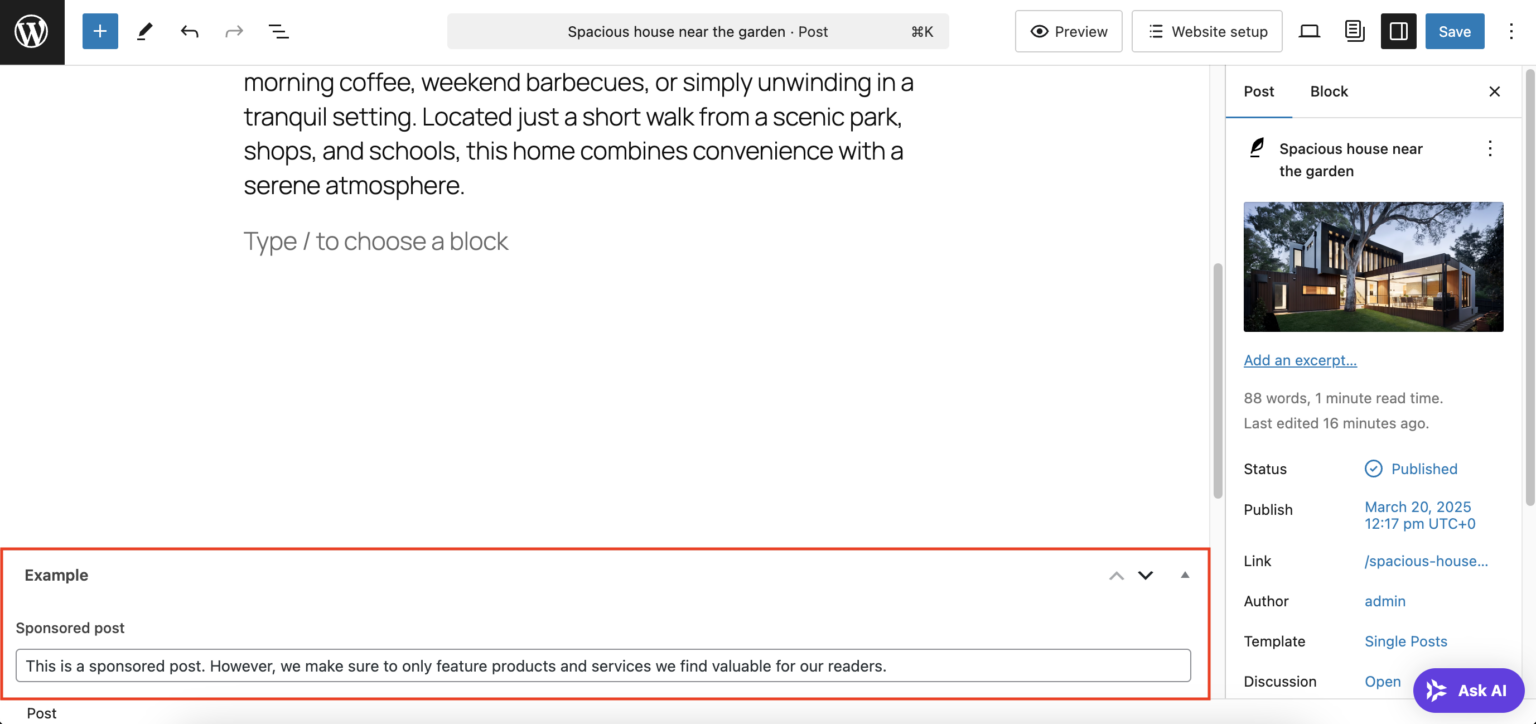Open the editor options three-dot menu
Screen dimensions: 1536x724
click(1512, 31)
